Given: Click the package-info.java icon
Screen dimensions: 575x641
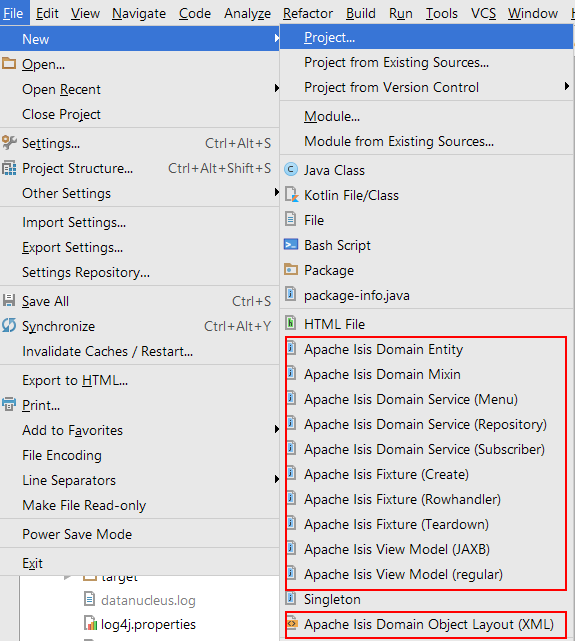Looking at the screenshot, I should point(290,294).
